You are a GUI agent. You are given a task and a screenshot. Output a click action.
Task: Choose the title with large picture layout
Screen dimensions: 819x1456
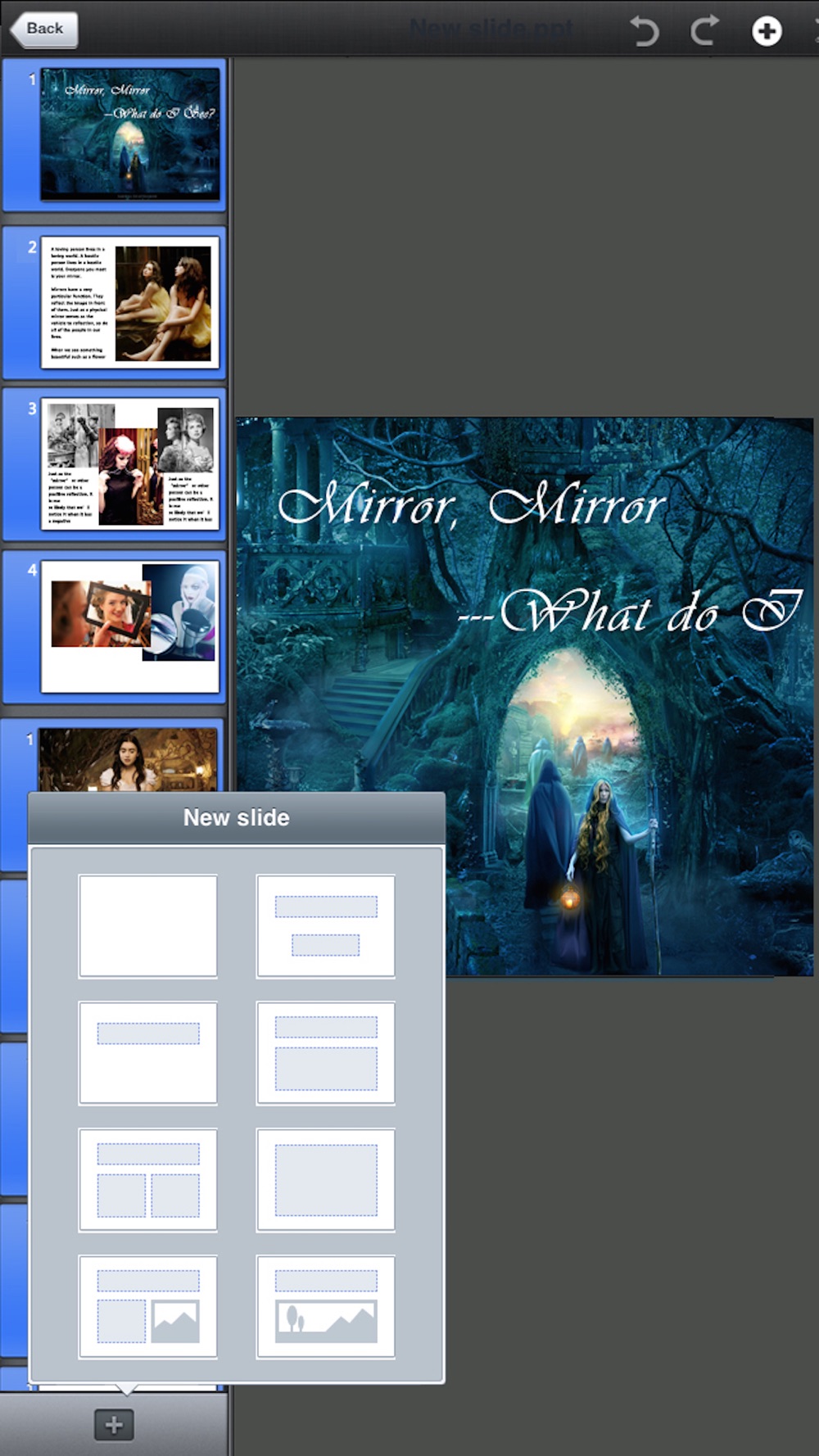[326, 1307]
